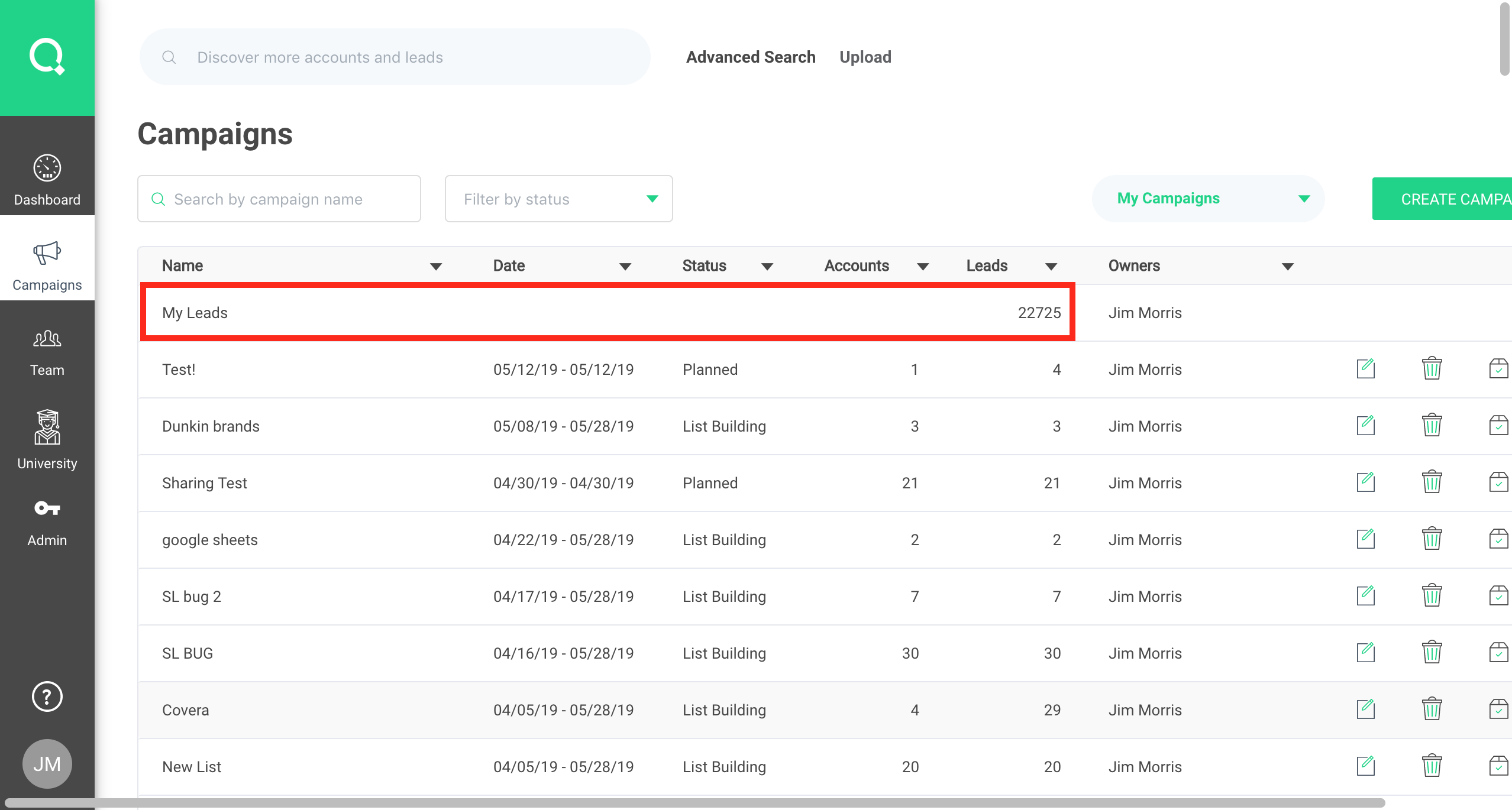Image resolution: width=1512 pixels, height=810 pixels.
Task: Delete the Dunkin brands campaign via trash icon
Action: point(1432,426)
